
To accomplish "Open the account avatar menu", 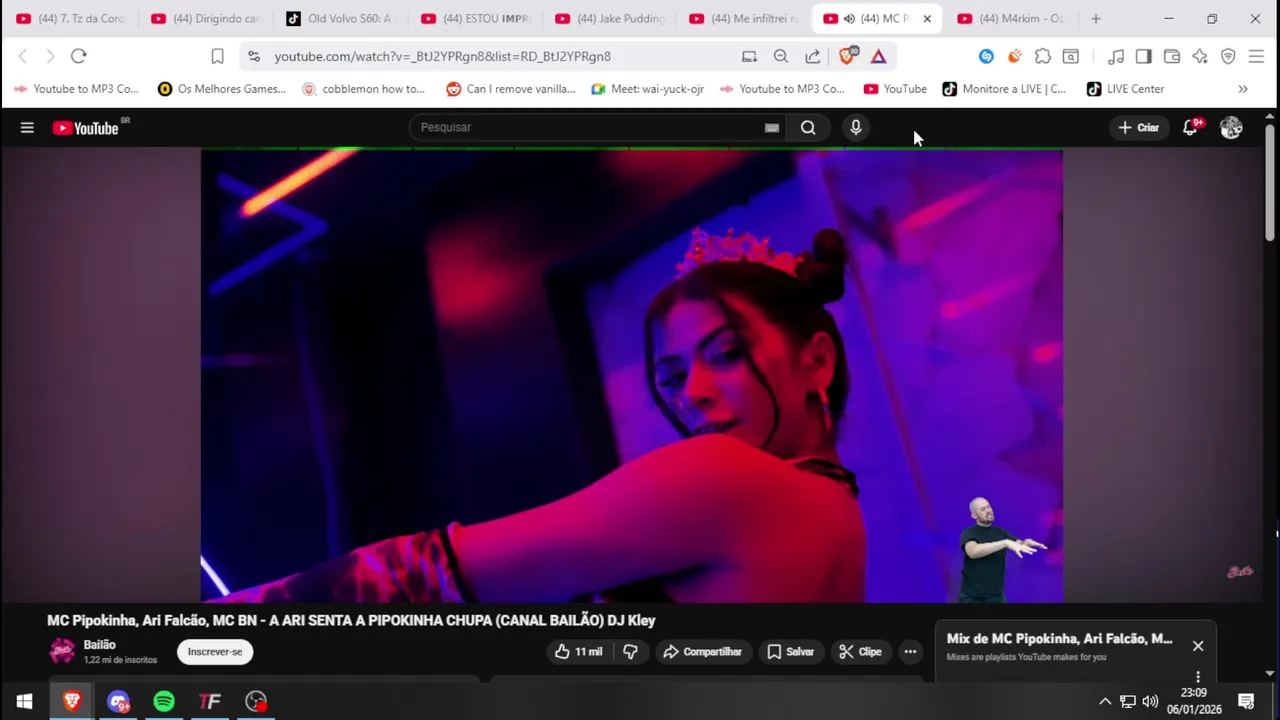I will (1231, 127).
